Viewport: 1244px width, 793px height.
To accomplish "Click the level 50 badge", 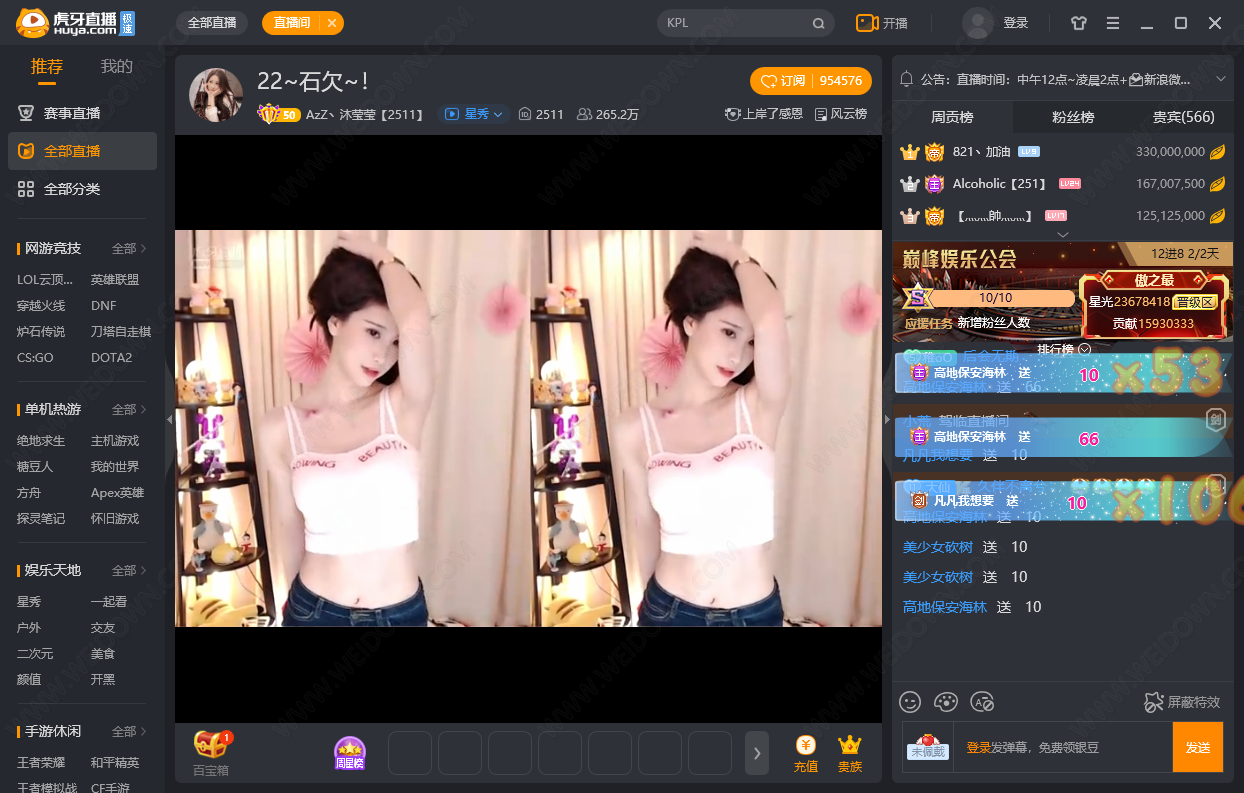I will tap(279, 114).
